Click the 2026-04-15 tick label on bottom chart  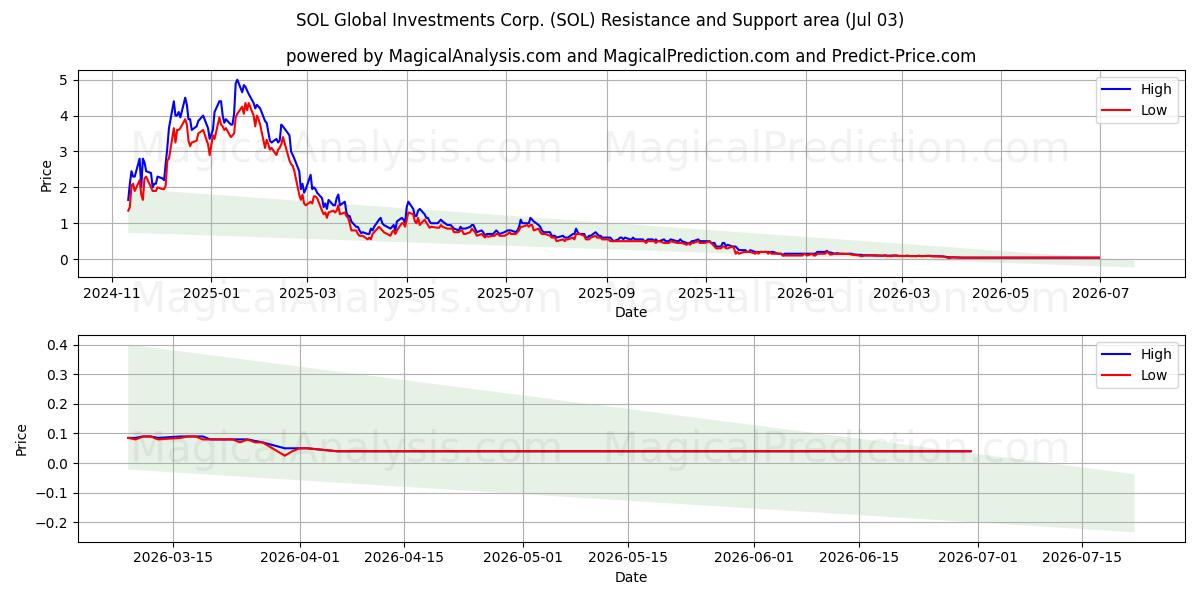coord(404,559)
